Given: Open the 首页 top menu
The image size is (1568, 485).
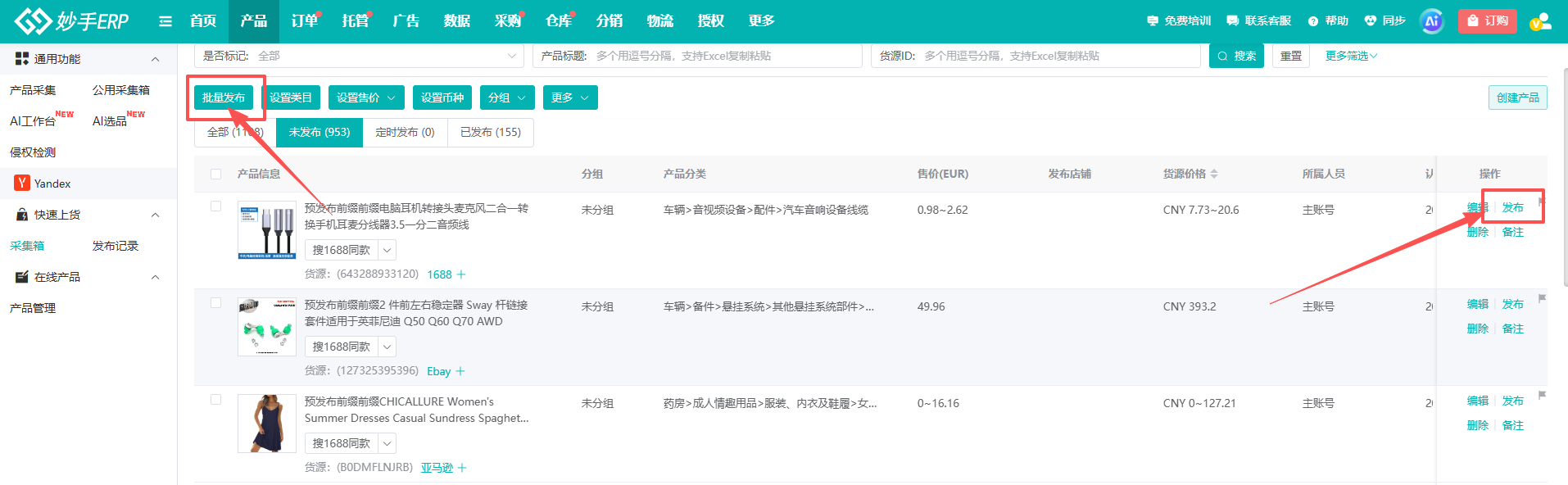Looking at the screenshot, I should tap(203, 21).
